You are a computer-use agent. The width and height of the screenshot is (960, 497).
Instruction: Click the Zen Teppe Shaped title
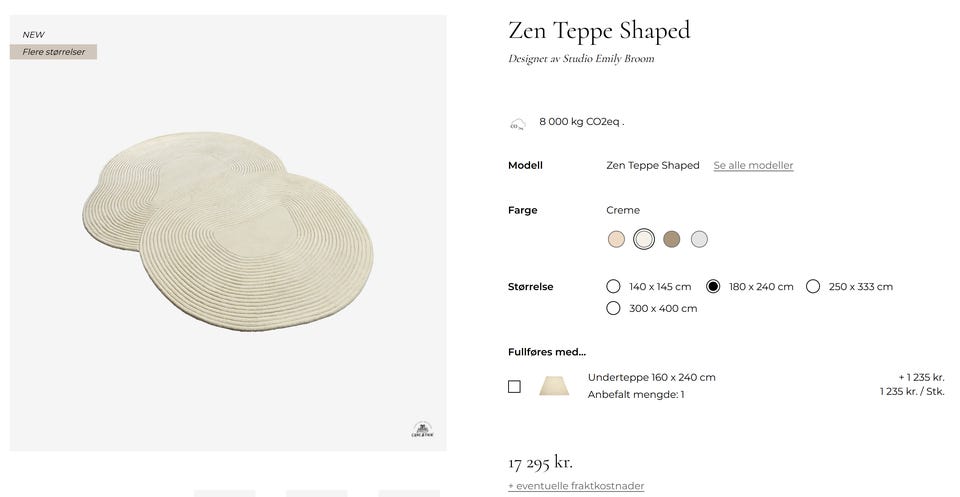click(x=599, y=31)
